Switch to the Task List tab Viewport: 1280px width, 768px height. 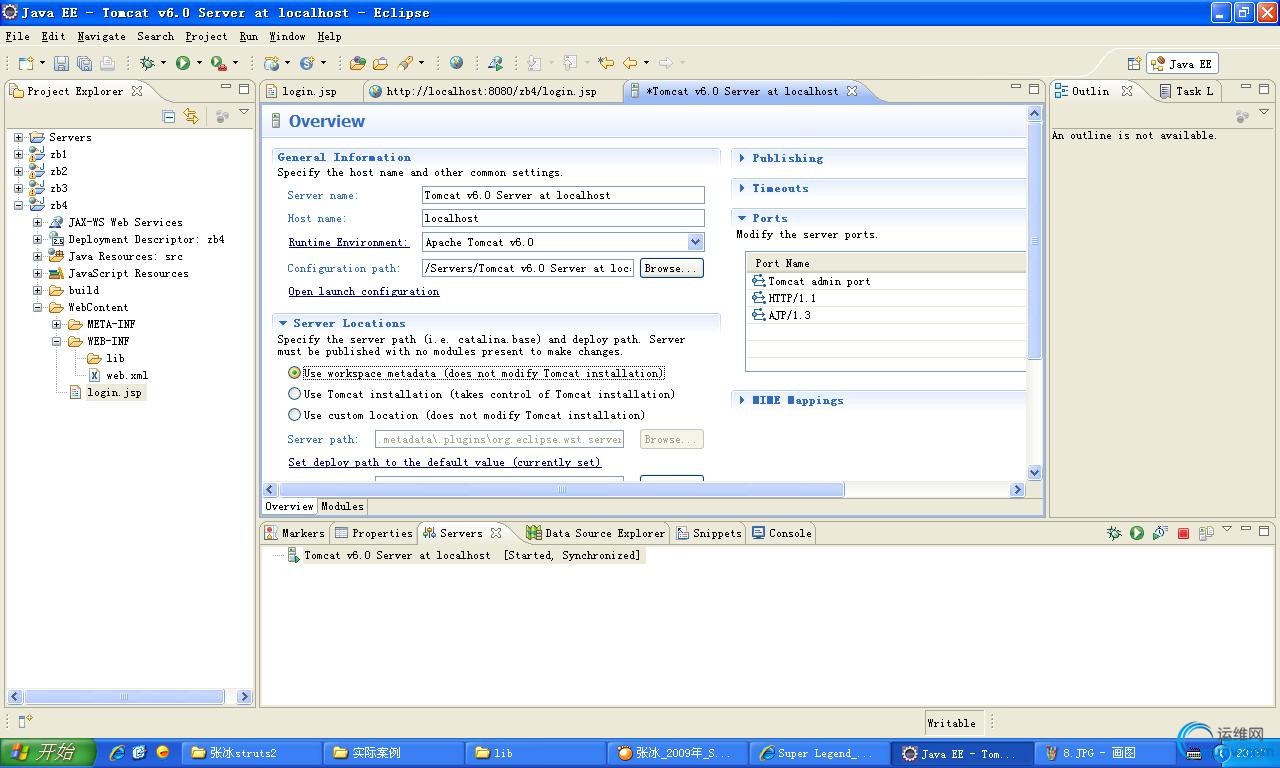[x=1186, y=91]
